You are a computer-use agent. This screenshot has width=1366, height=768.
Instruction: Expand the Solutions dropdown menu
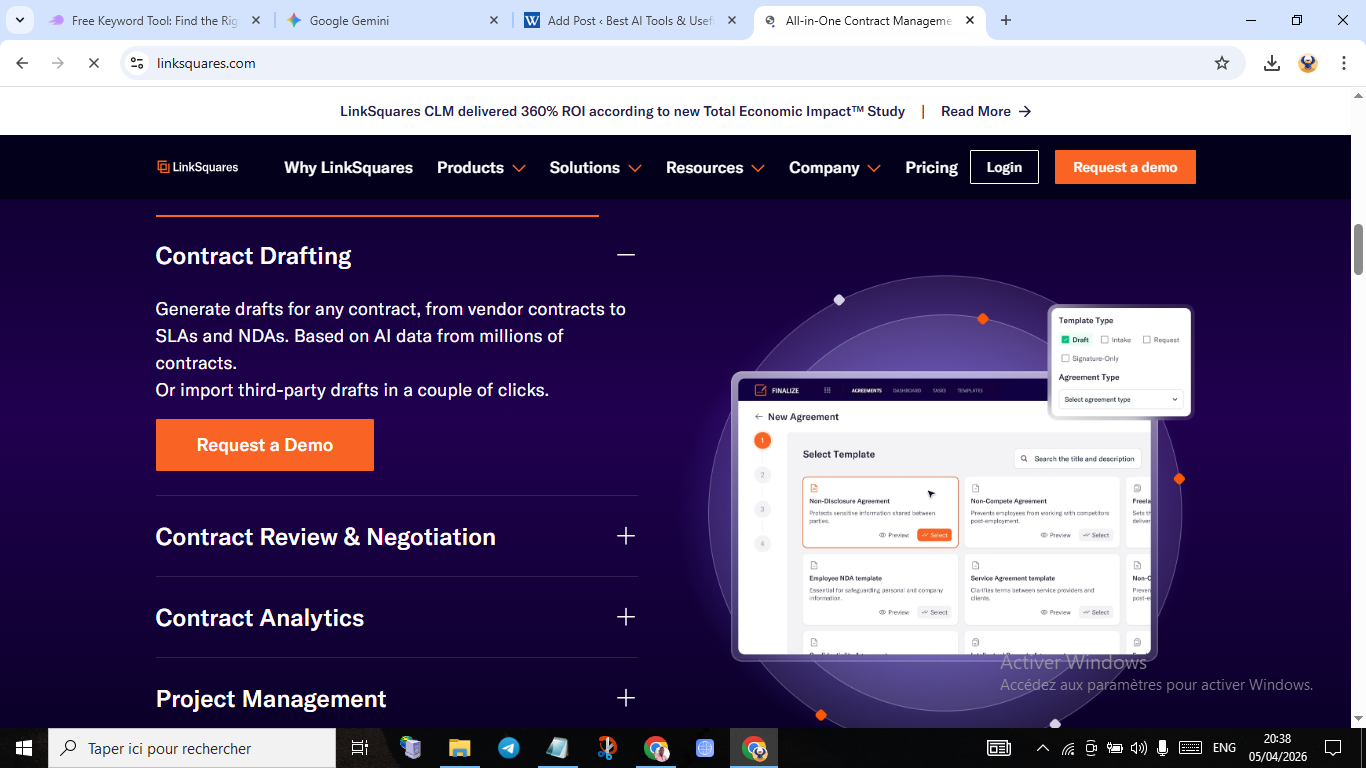(x=595, y=167)
